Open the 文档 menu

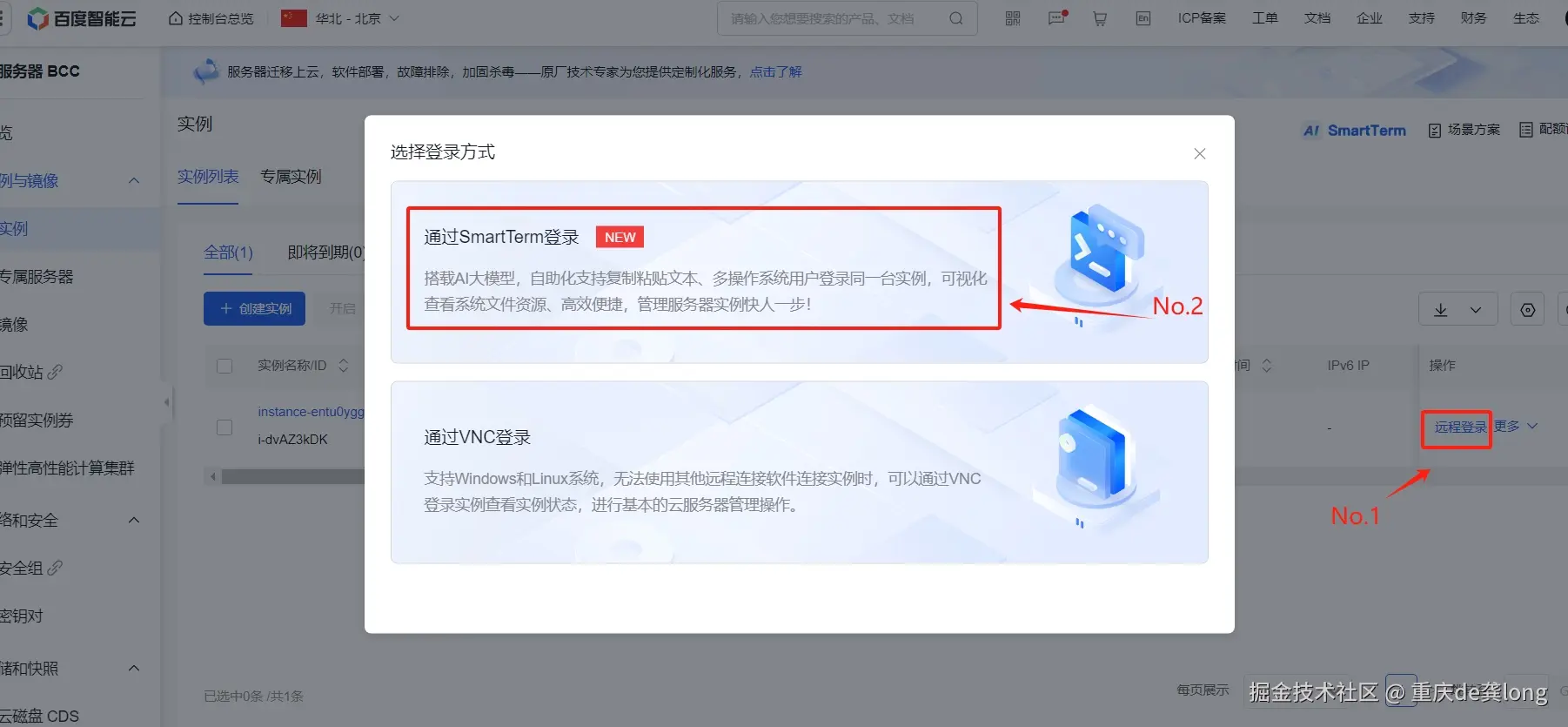click(x=1317, y=18)
